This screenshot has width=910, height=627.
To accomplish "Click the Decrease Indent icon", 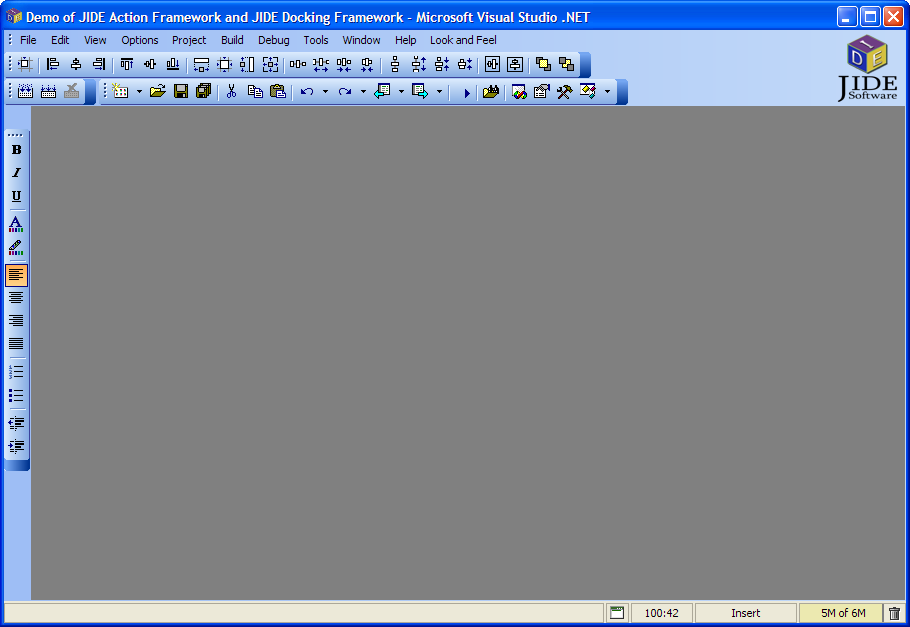I will (x=16, y=423).
